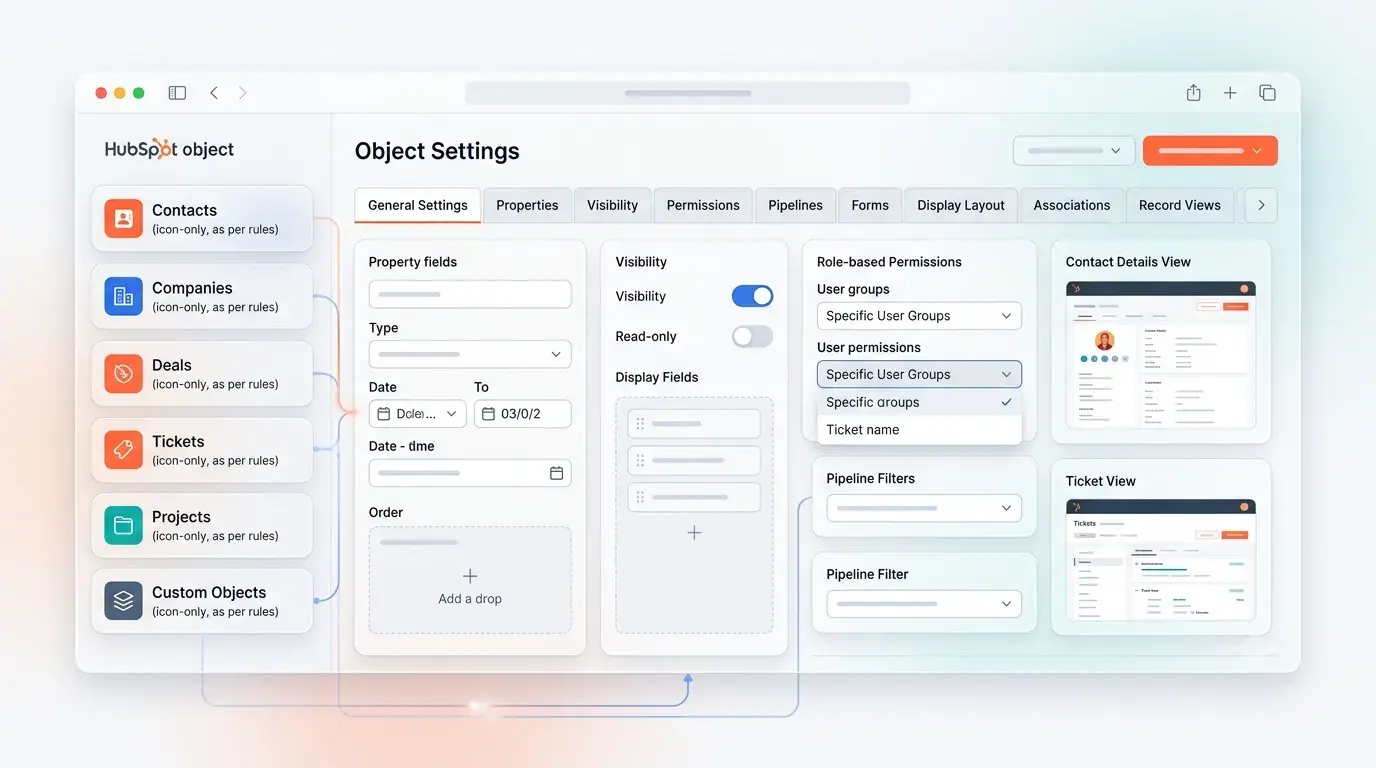1376x768 pixels.
Task: Click the To date field
Action: (522, 414)
